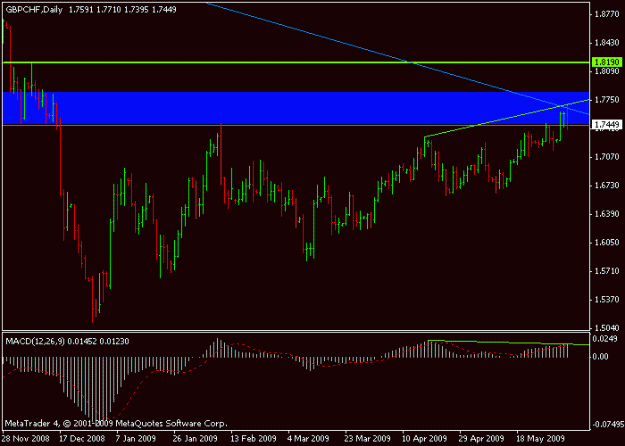The image size is (625, 446).
Task: Click the 1.7750 price axis value
Action: (x=607, y=100)
